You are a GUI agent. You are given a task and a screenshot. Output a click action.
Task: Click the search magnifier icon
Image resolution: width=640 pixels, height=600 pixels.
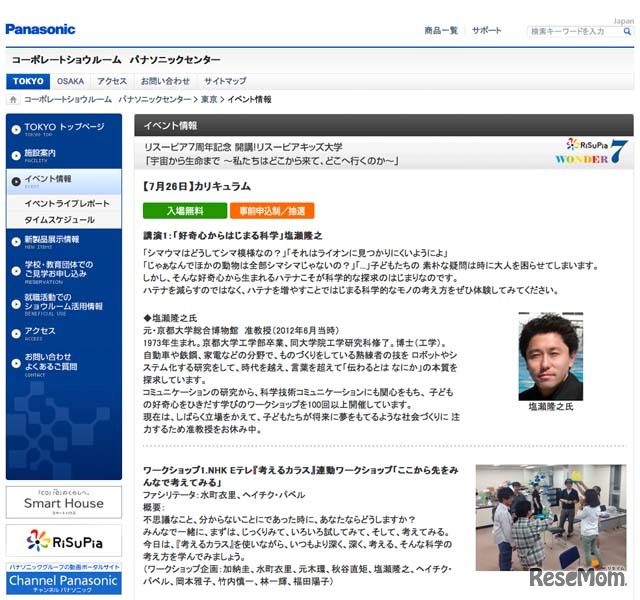coord(627,31)
